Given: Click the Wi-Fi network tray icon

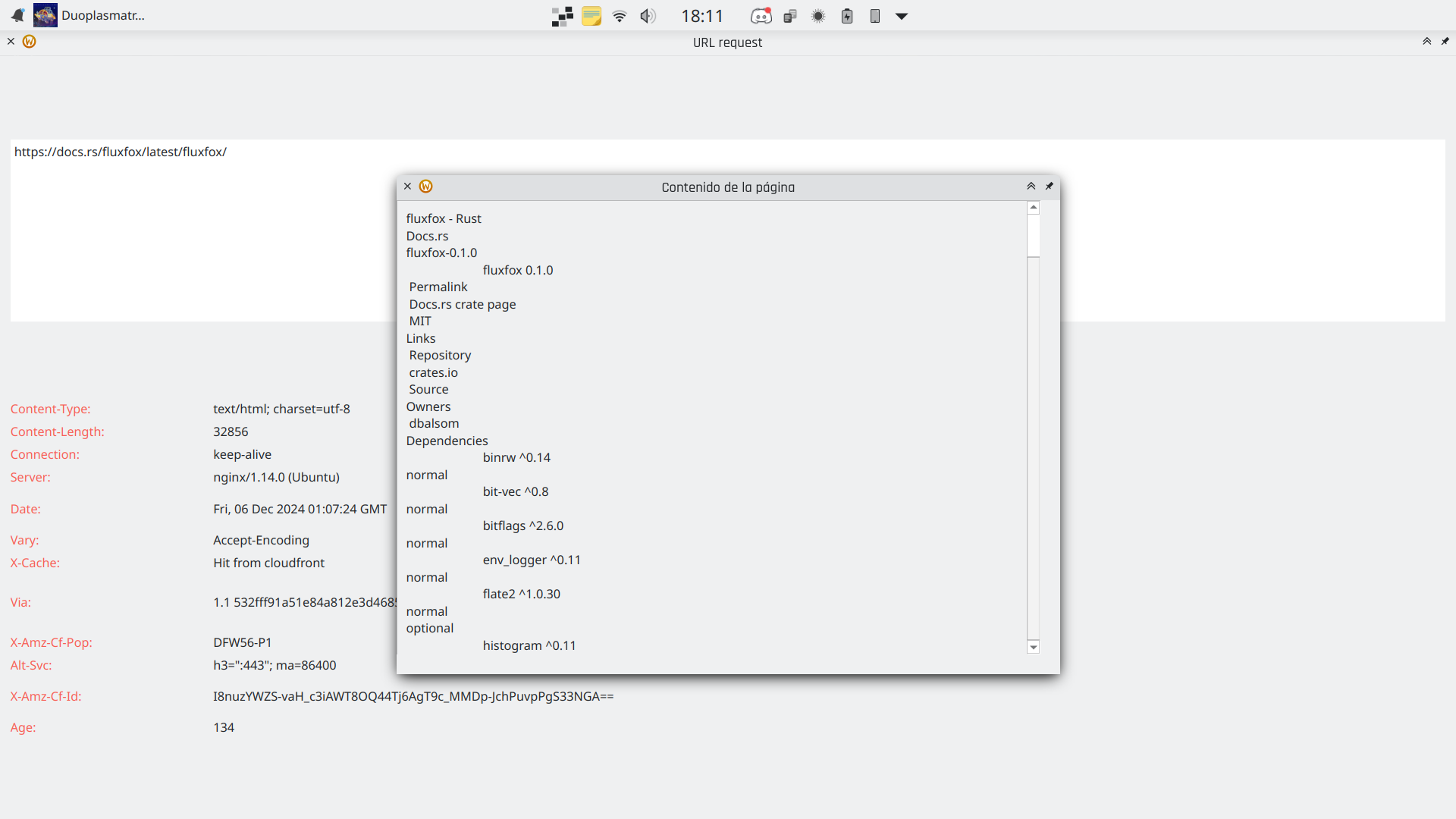Looking at the screenshot, I should pyautogui.click(x=620, y=16).
